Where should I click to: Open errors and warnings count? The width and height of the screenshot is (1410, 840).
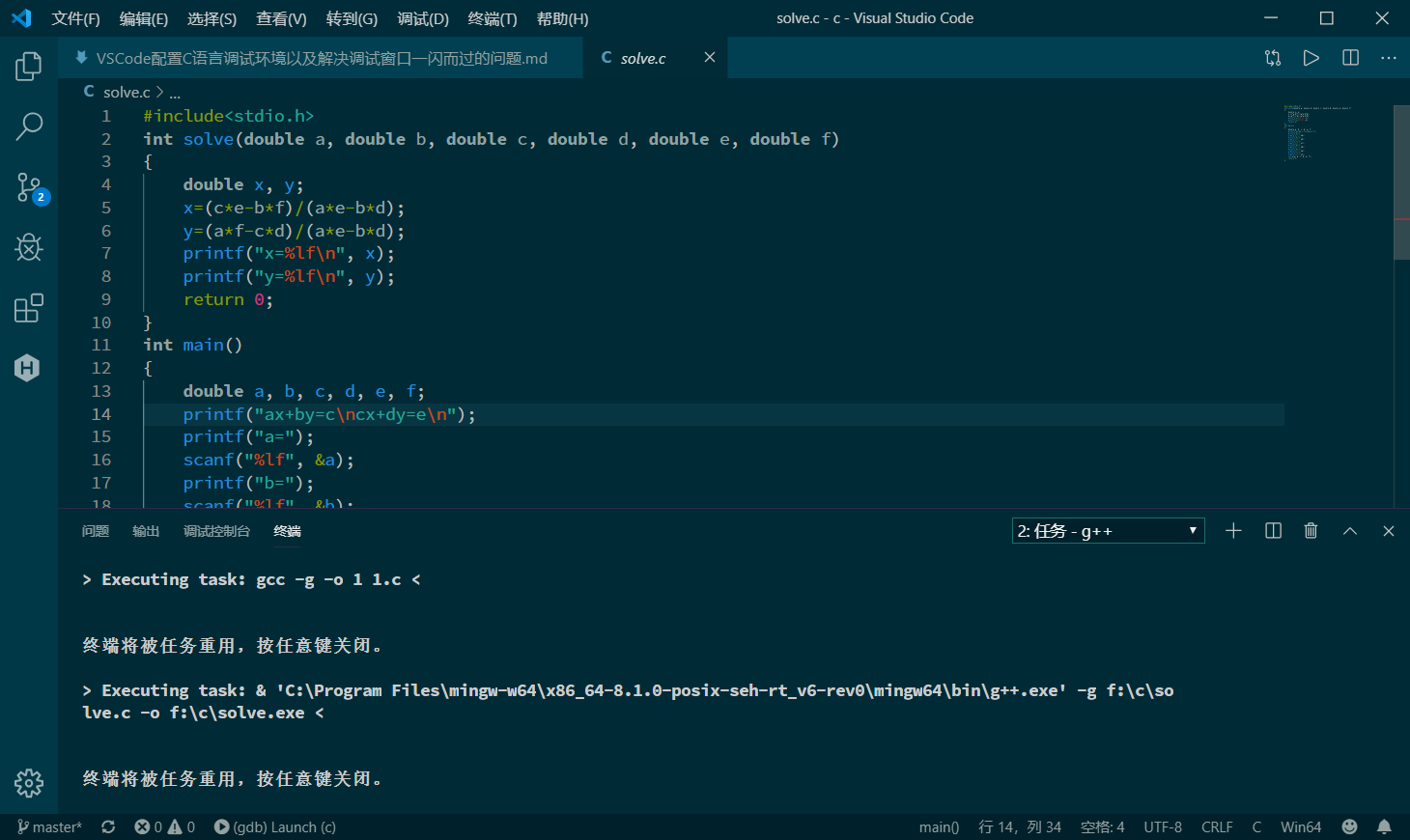165,827
